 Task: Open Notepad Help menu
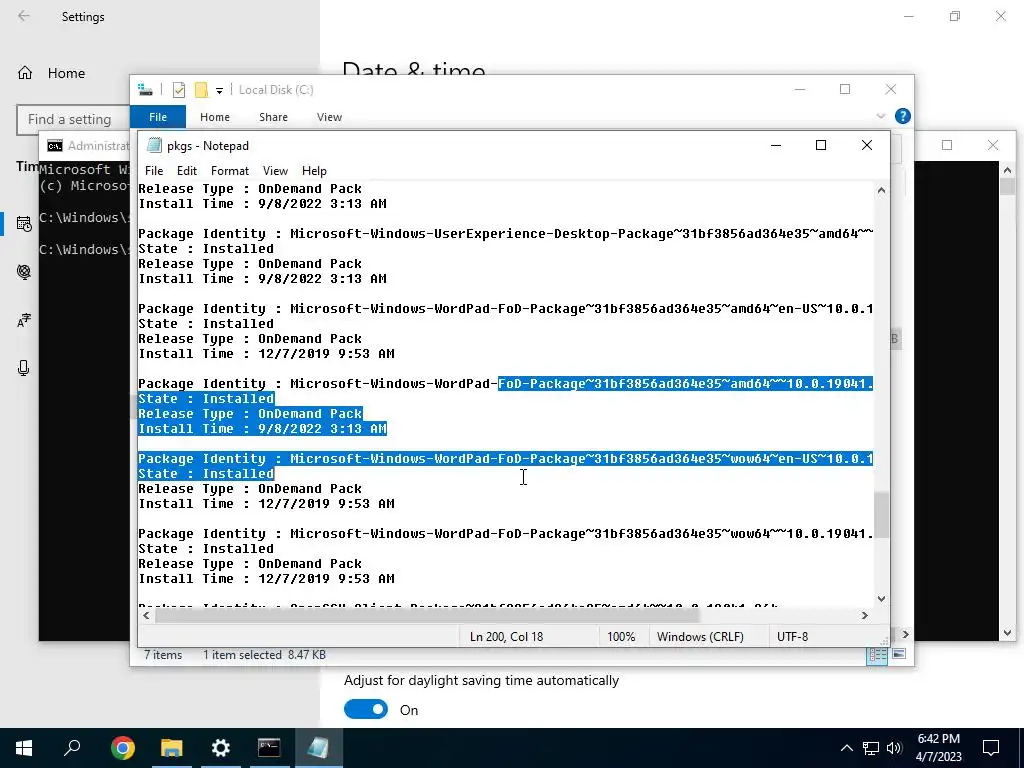pos(313,170)
